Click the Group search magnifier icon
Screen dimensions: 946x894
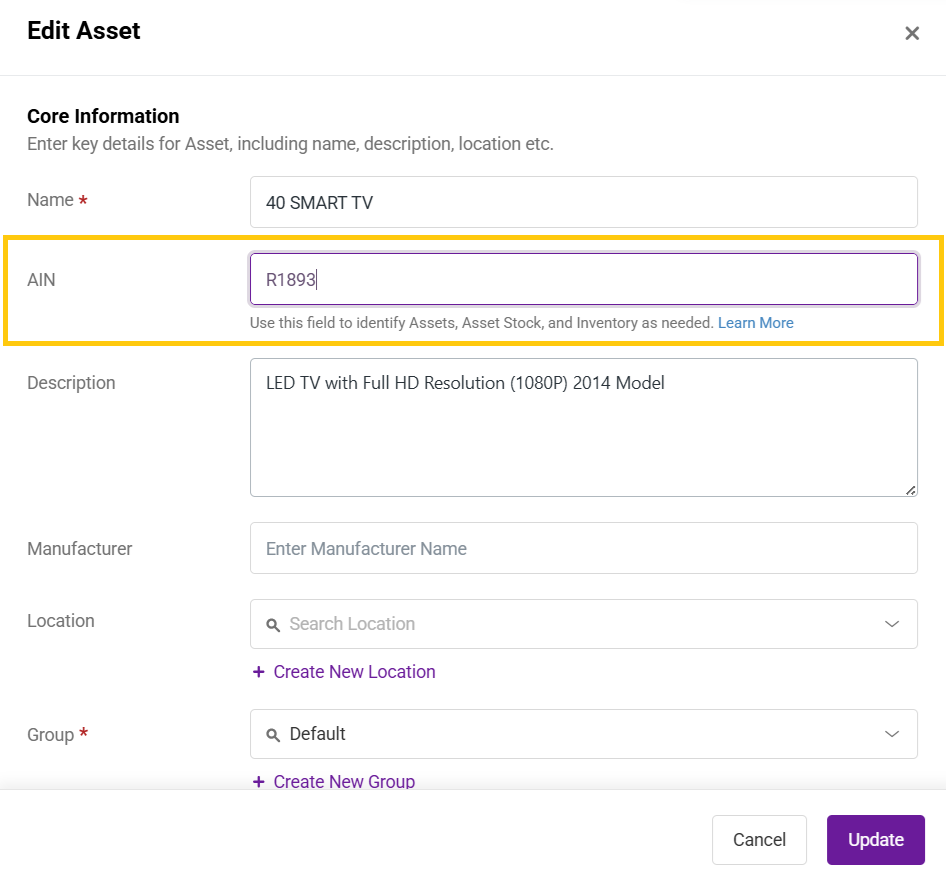(x=273, y=735)
